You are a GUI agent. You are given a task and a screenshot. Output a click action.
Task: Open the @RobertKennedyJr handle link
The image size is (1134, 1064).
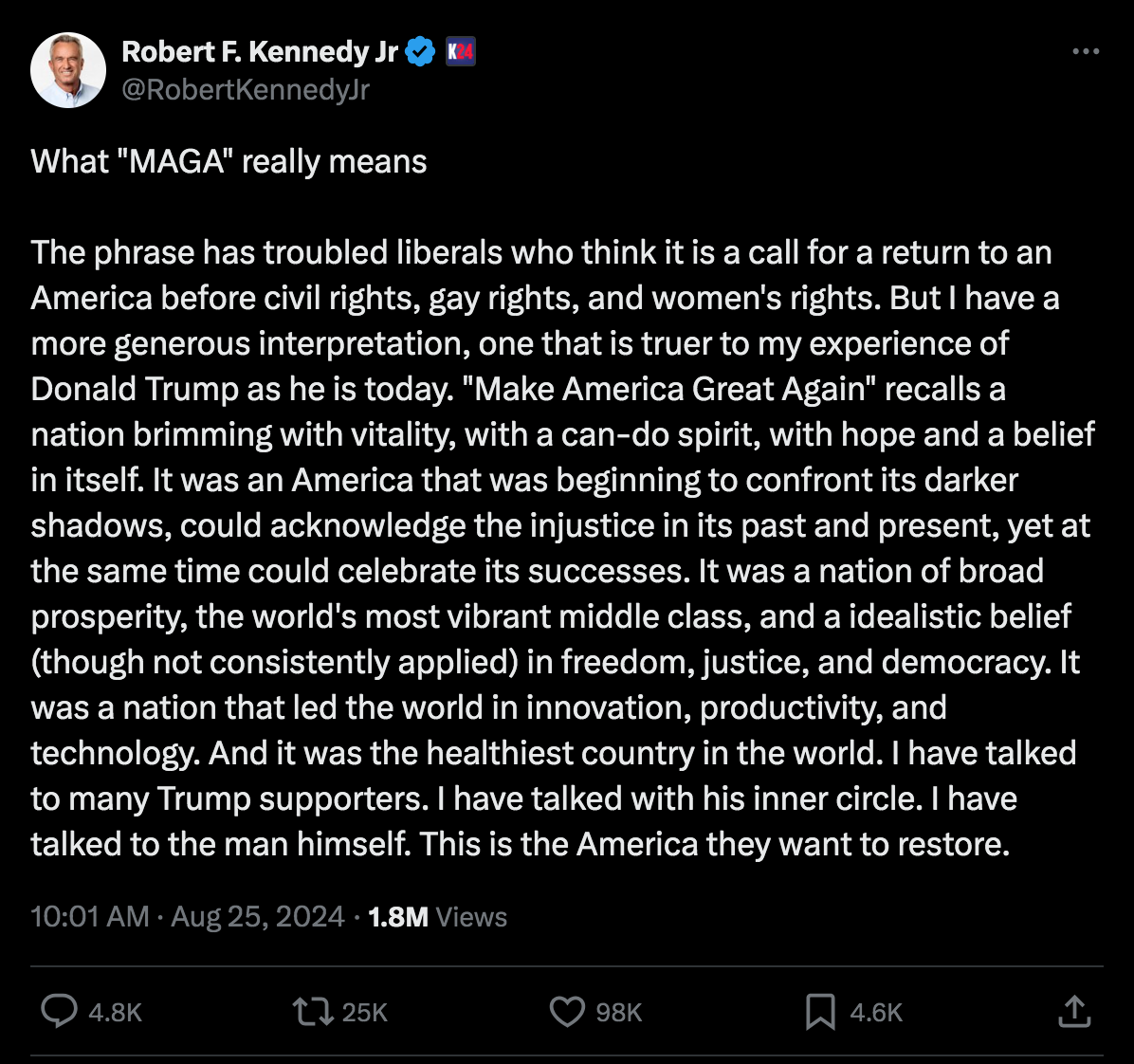point(246,89)
